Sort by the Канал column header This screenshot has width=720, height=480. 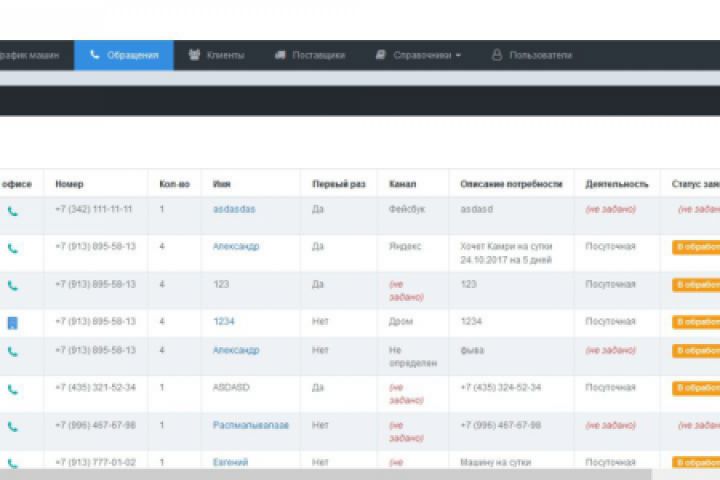pyautogui.click(x=403, y=184)
